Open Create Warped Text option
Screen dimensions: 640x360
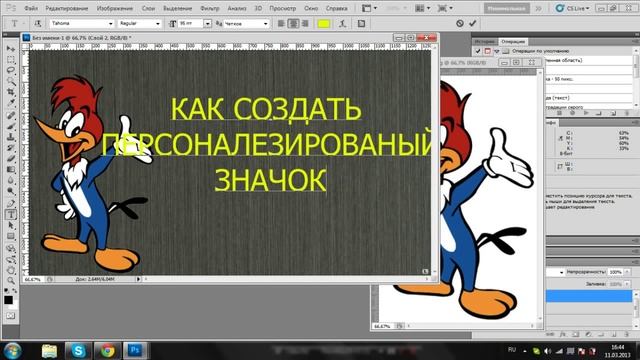342,24
